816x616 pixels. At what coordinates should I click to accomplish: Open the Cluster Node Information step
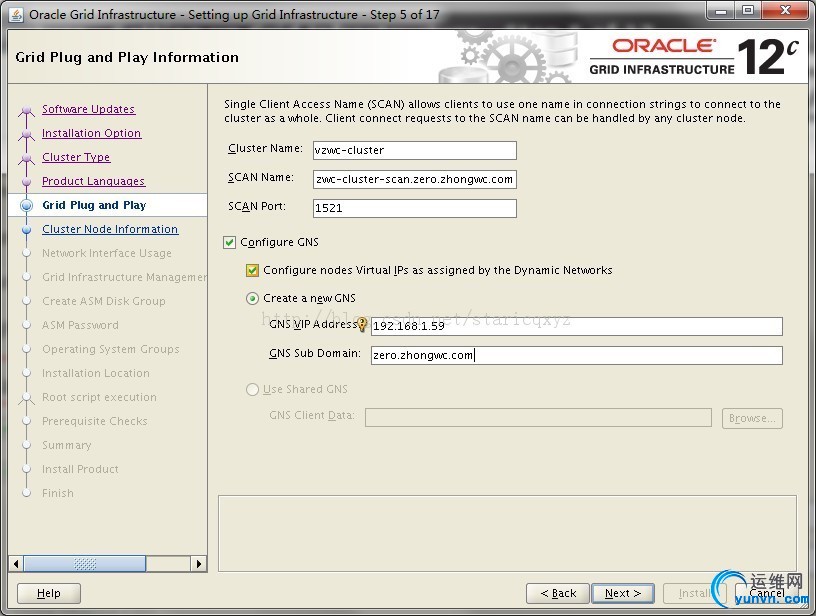110,229
